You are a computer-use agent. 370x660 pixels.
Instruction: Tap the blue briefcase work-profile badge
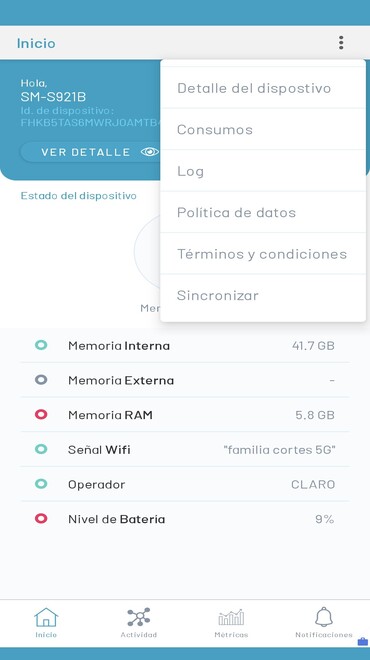point(362,641)
